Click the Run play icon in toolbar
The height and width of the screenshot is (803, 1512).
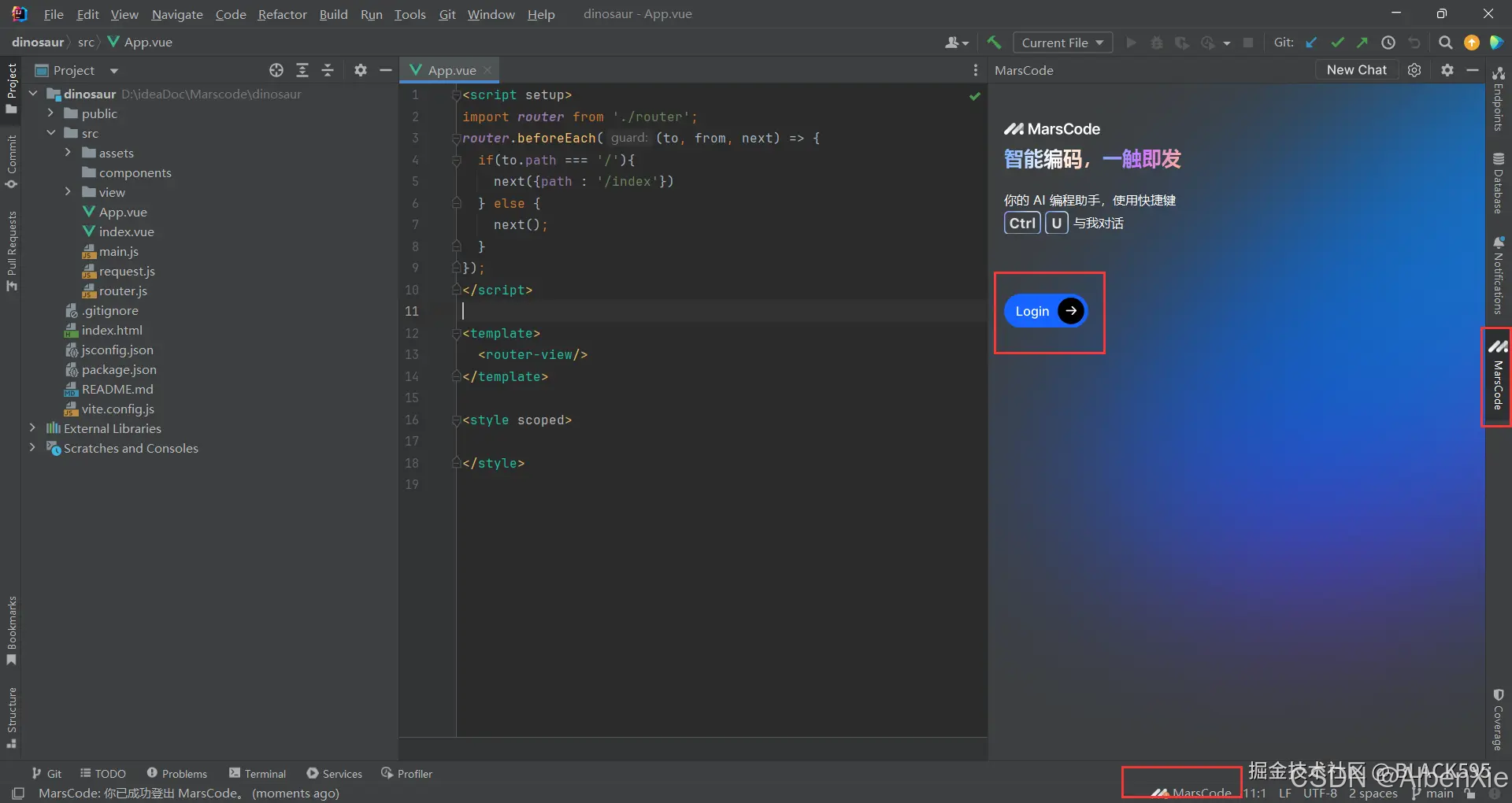pos(1132,43)
